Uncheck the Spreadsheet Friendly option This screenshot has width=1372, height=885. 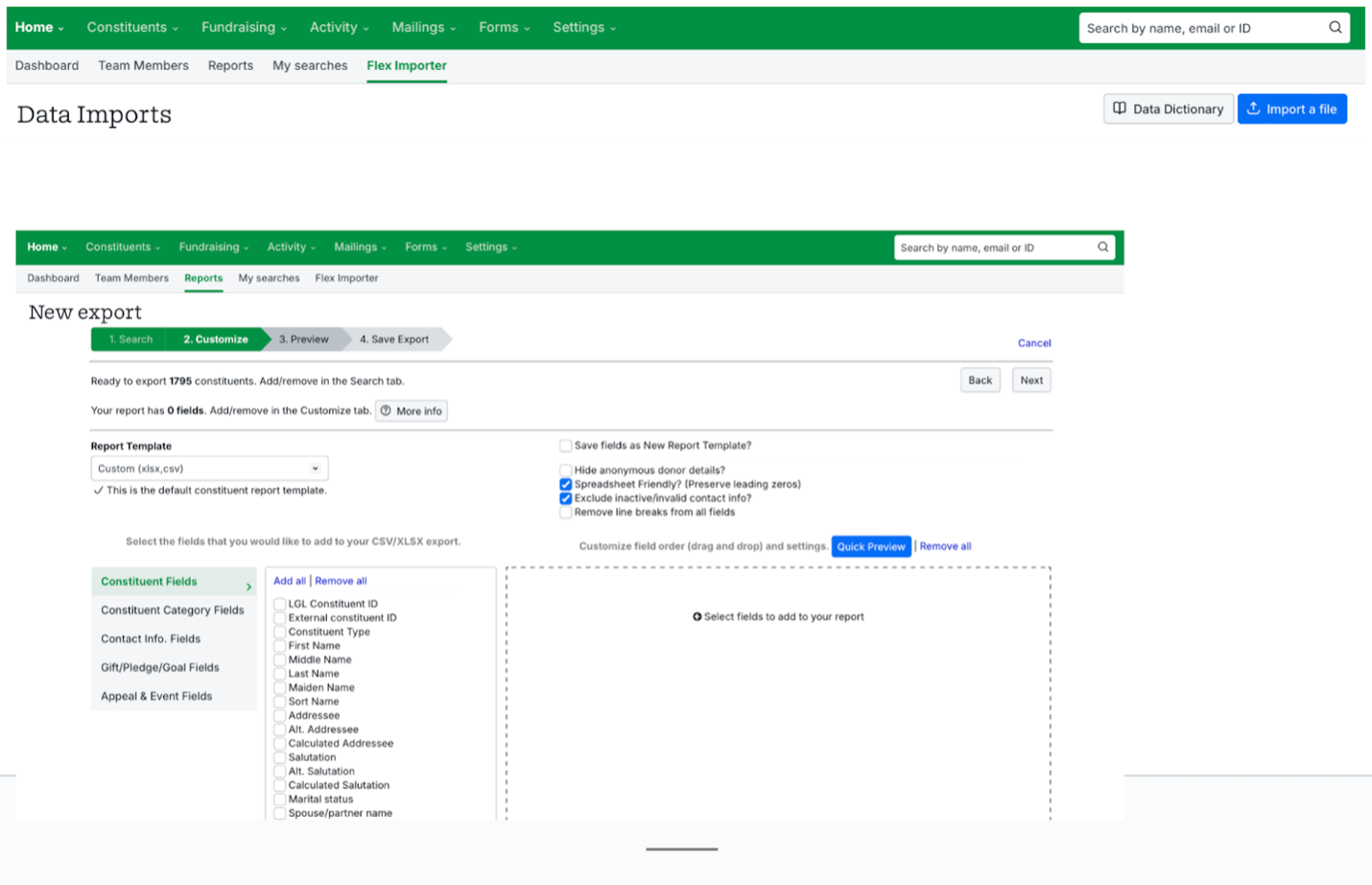click(566, 485)
